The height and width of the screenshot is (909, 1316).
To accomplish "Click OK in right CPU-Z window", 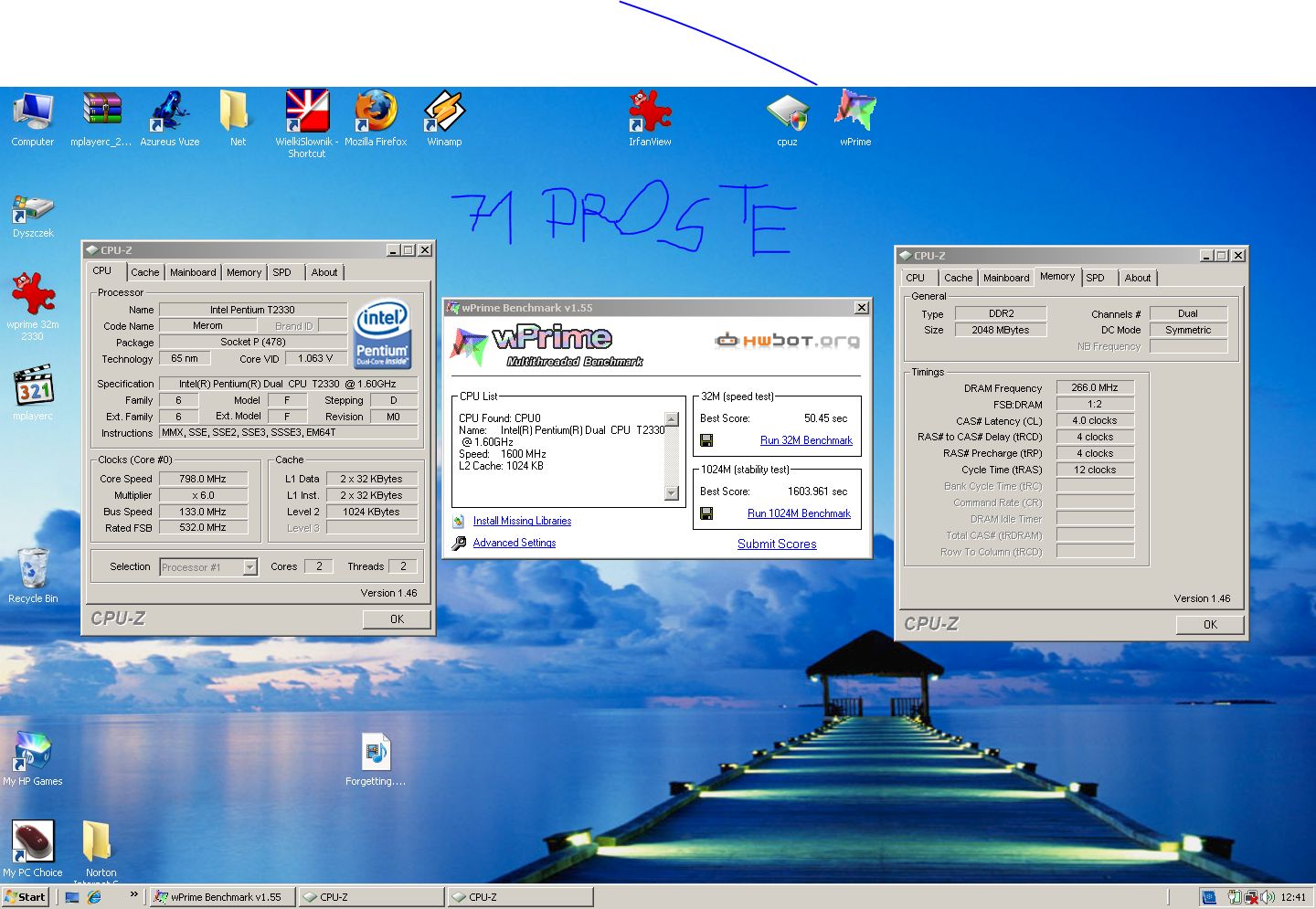I will (1210, 624).
